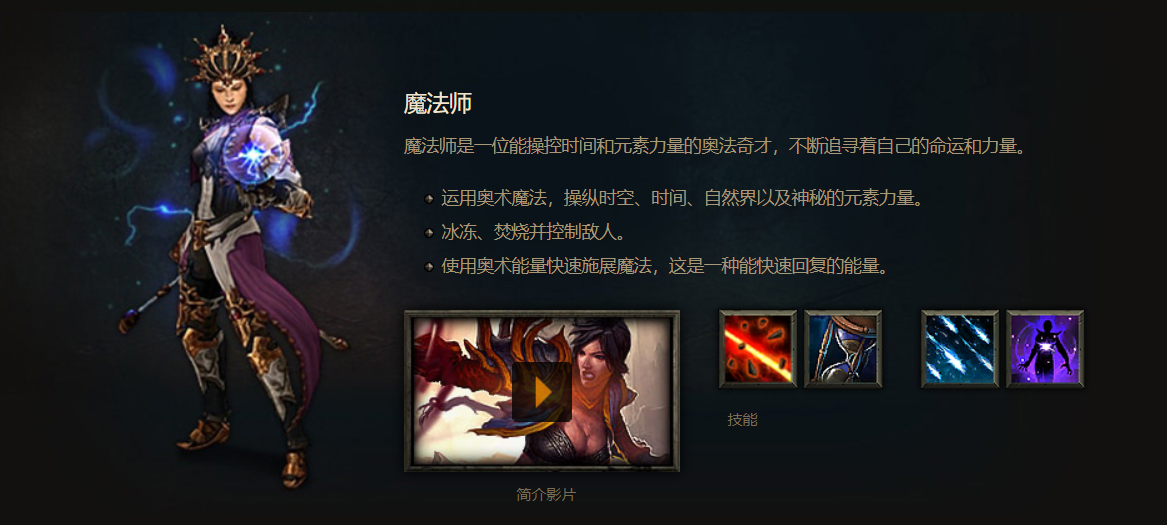Click the Wizard's golden spiked crown
This screenshot has height=525, width=1167.
pos(226,56)
